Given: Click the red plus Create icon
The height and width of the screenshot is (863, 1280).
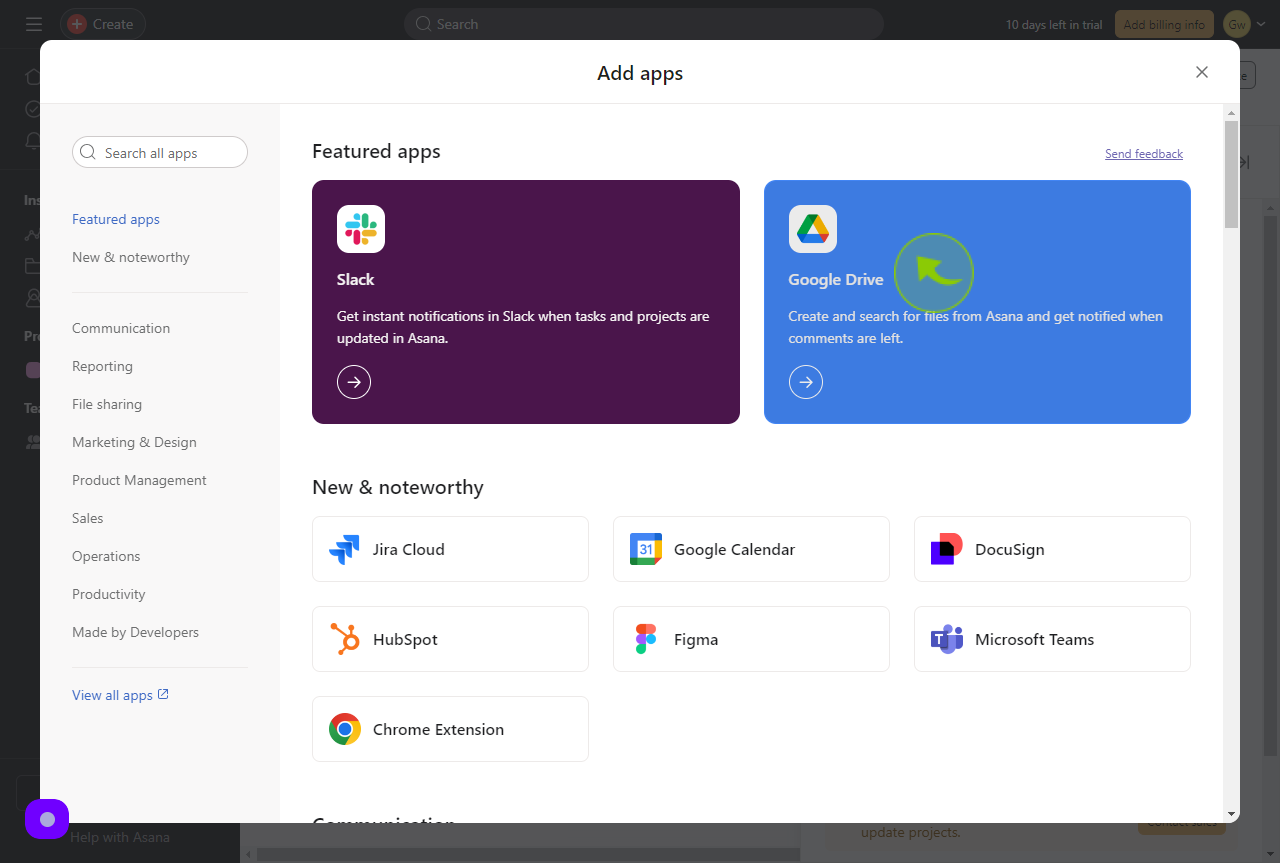Looking at the screenshot, I should click(x=77, y=24).
